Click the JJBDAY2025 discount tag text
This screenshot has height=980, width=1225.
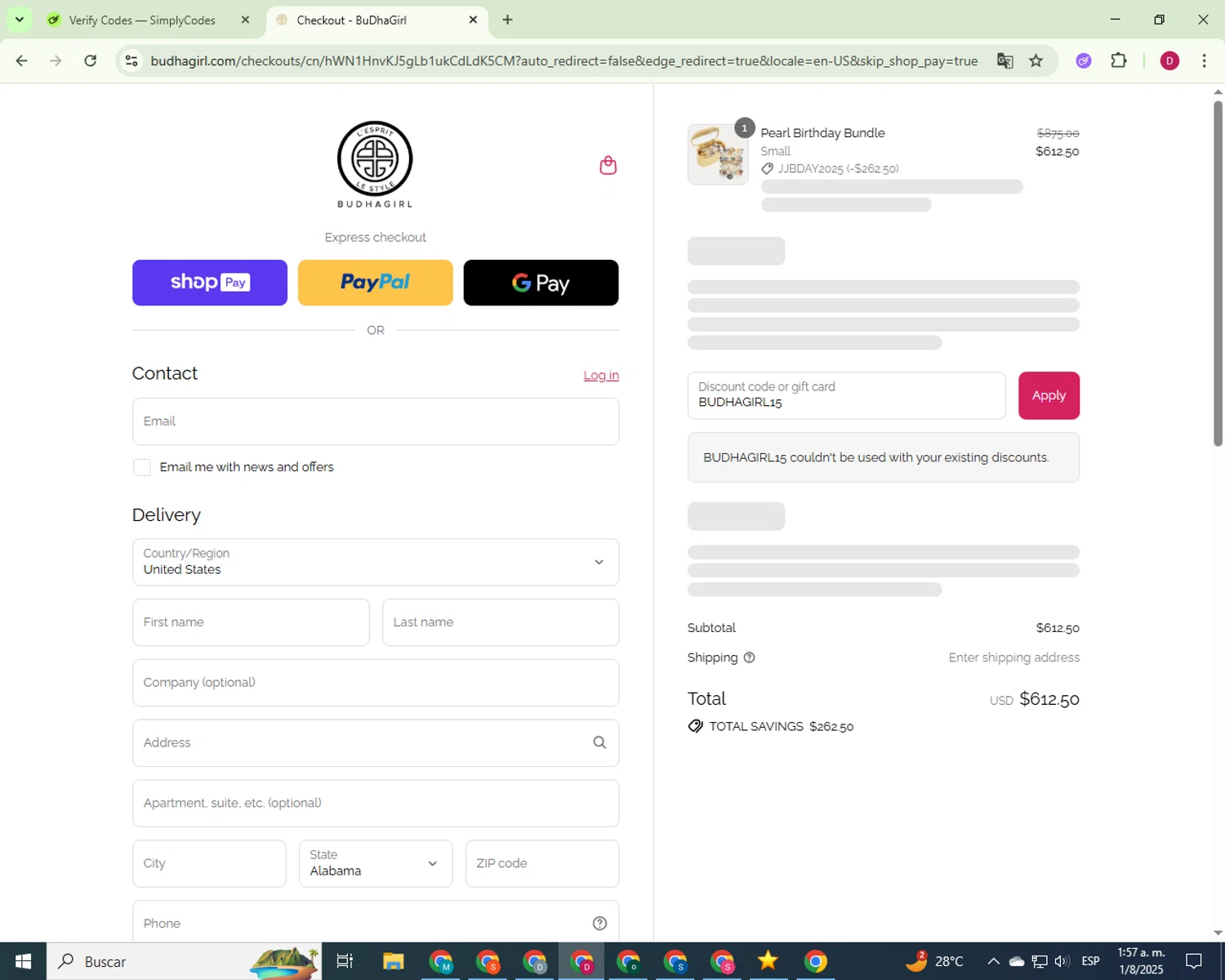click(x=838, y=169)
